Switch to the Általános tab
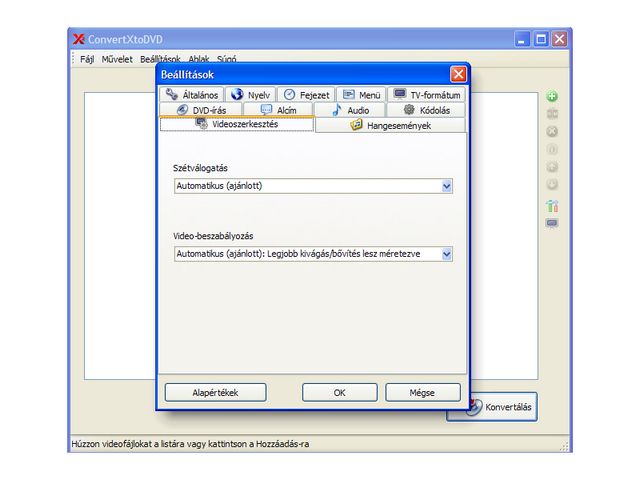Viewport: 640px width, 480px height. [x=192, y=95]
